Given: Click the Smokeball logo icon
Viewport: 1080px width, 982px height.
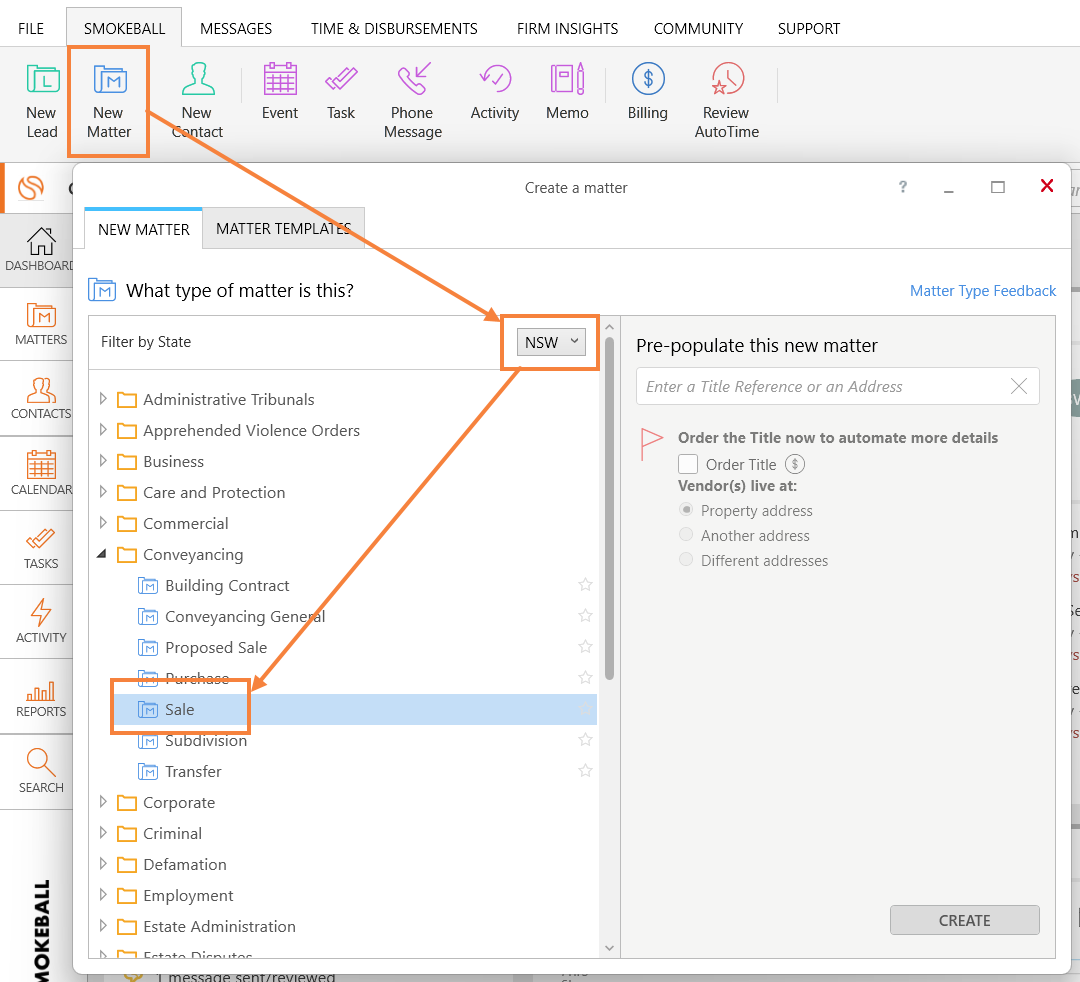Looking at the screenshot, I should pyautogui.click(x=31, y=187).
